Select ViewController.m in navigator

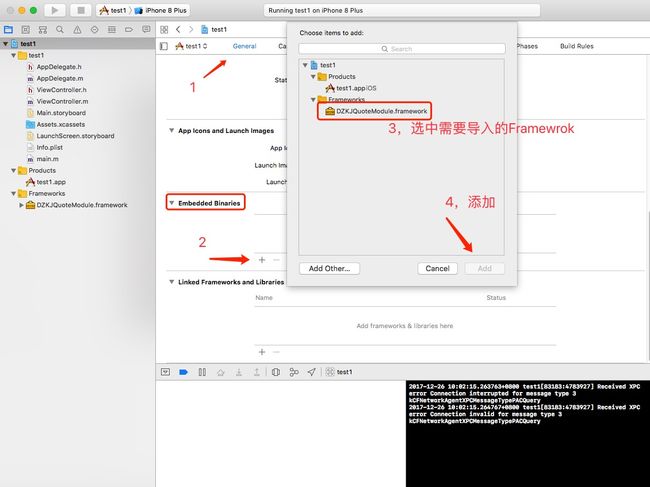[x=58, y=102]
